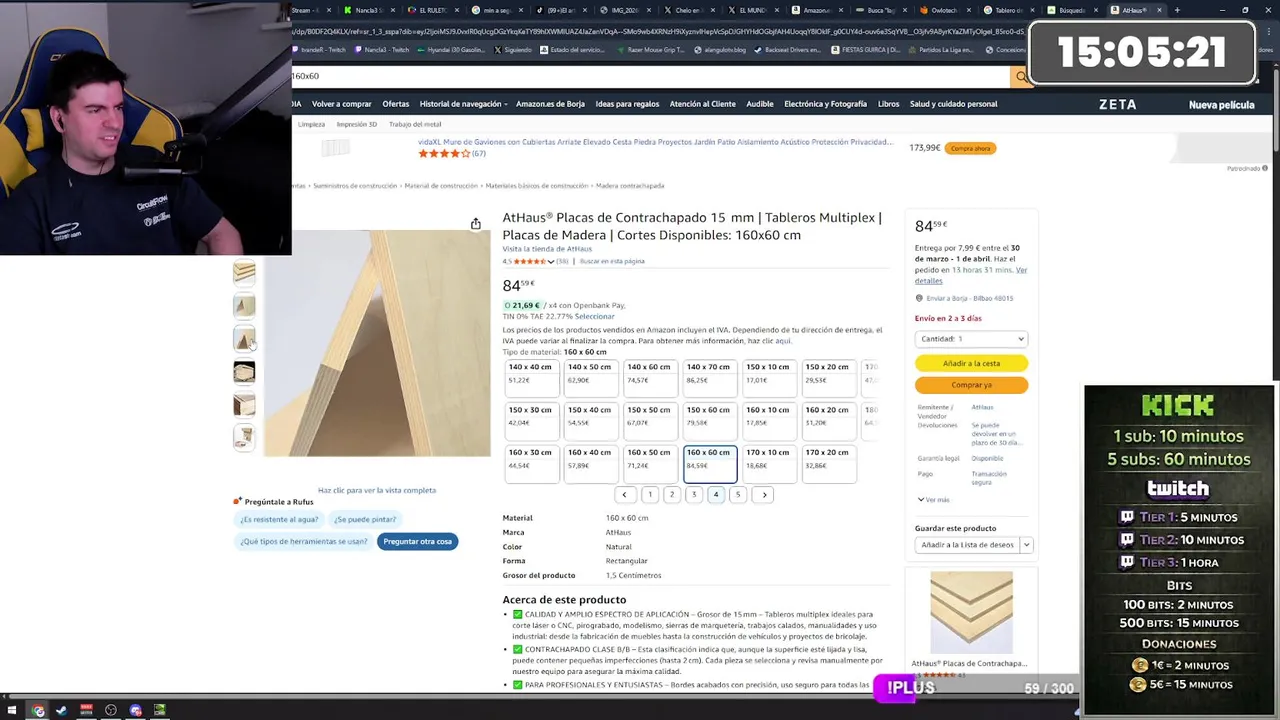Open the Siguiendo X bookmark

(512, 50)
